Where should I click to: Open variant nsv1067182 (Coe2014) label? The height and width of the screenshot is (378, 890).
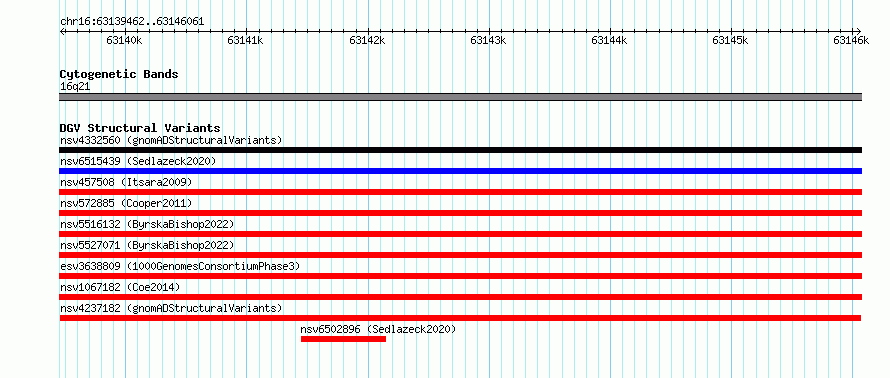[120, 287]
